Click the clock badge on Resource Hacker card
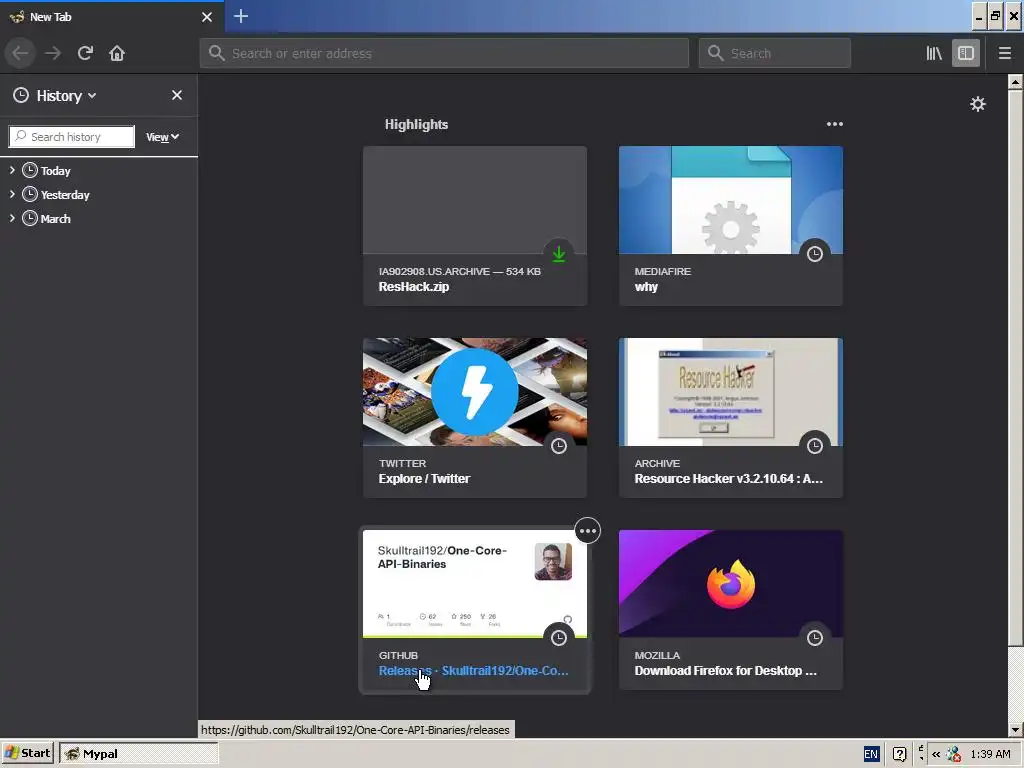 coord(814,446)
